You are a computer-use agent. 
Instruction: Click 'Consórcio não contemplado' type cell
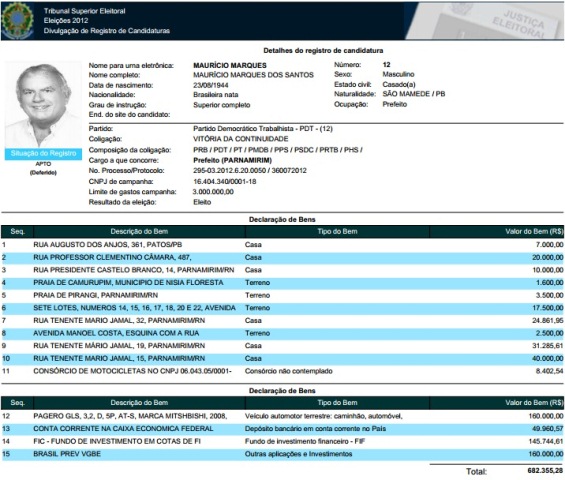(x=289, y=371)
